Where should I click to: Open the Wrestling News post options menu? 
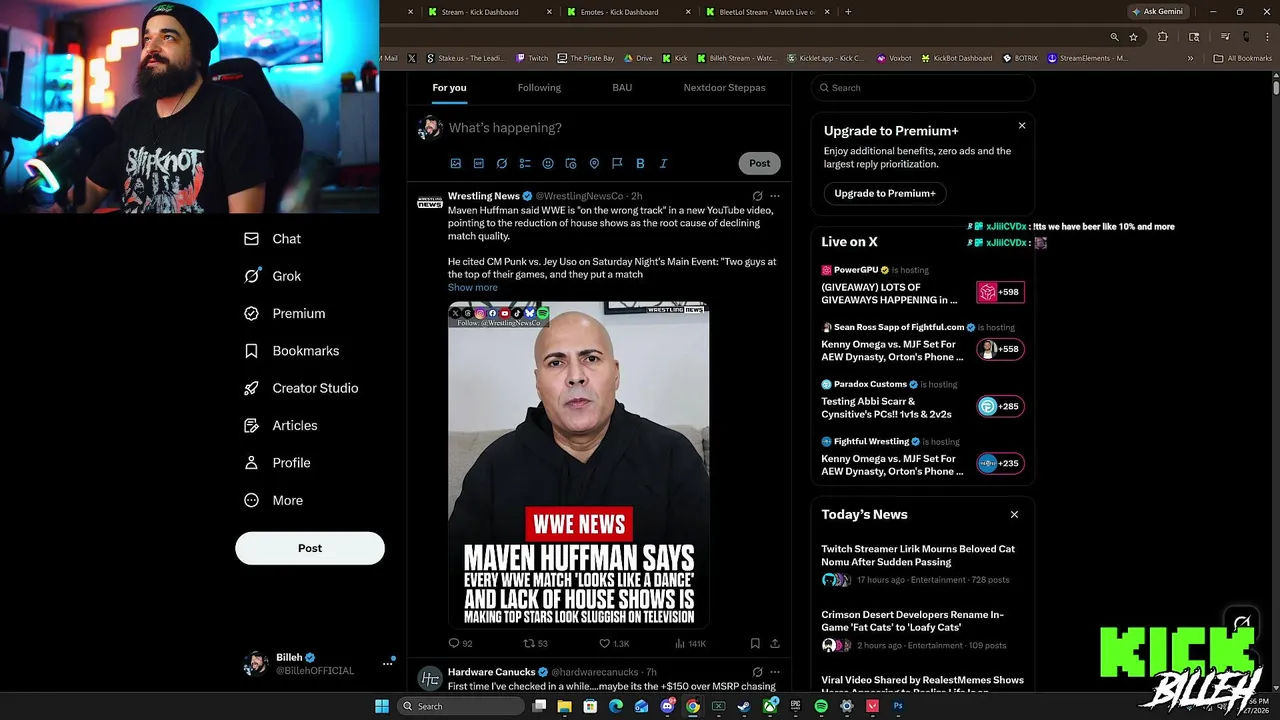[774, 196]
